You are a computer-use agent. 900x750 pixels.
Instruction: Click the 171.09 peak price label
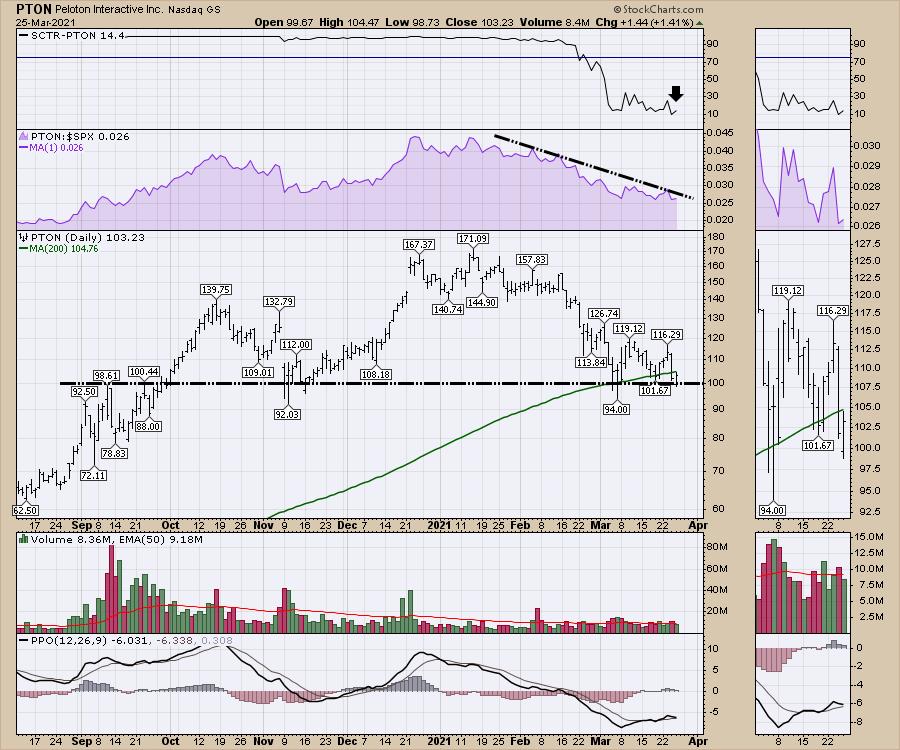coord(471,238)
